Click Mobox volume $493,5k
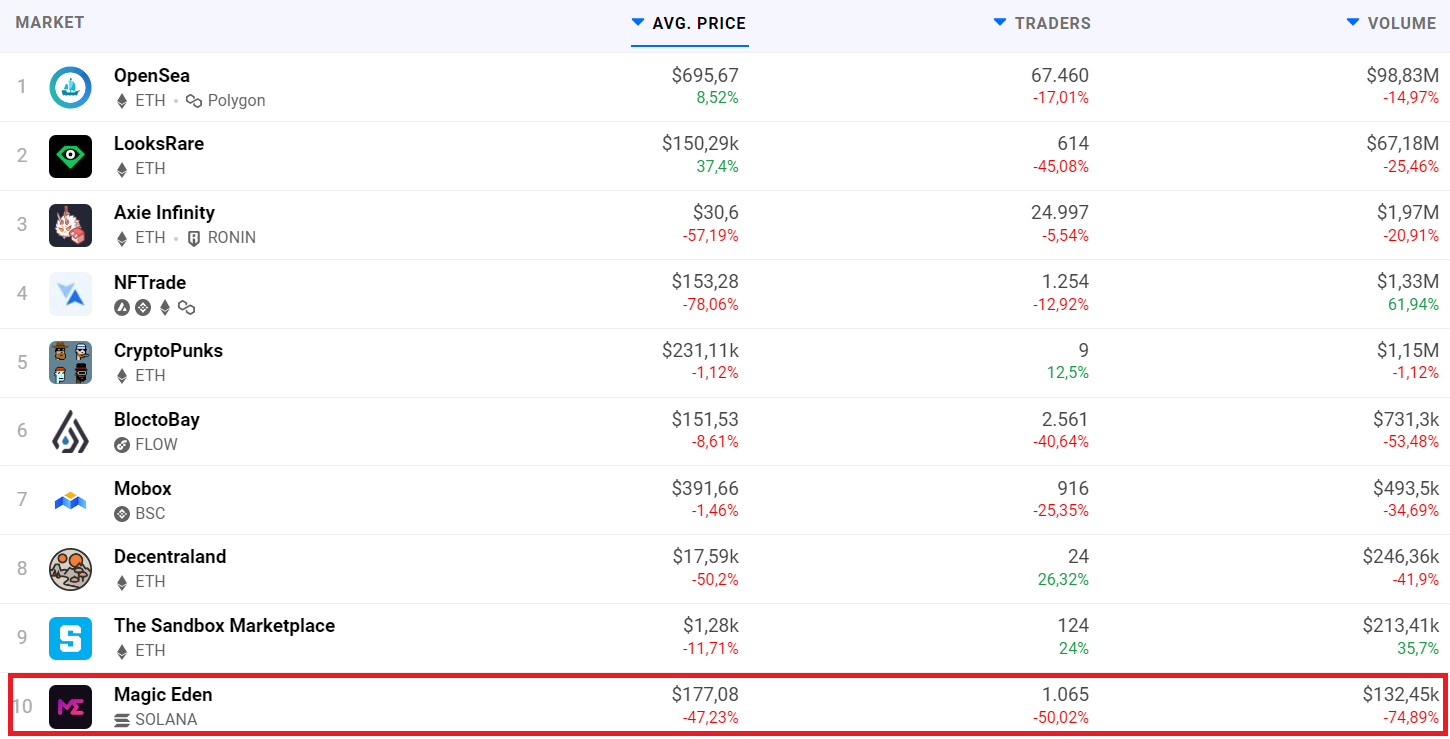Image resolution: width=1450 pixels, height=739 pixels. (1406, 489)
